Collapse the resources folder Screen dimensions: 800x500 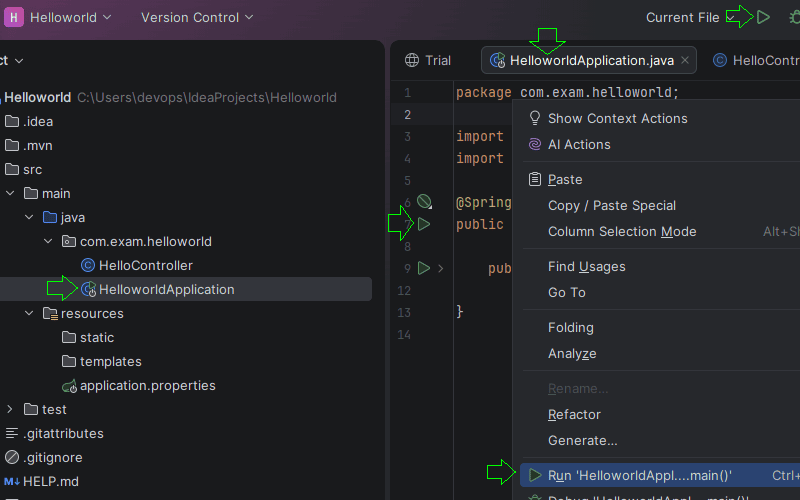point(29,313)
